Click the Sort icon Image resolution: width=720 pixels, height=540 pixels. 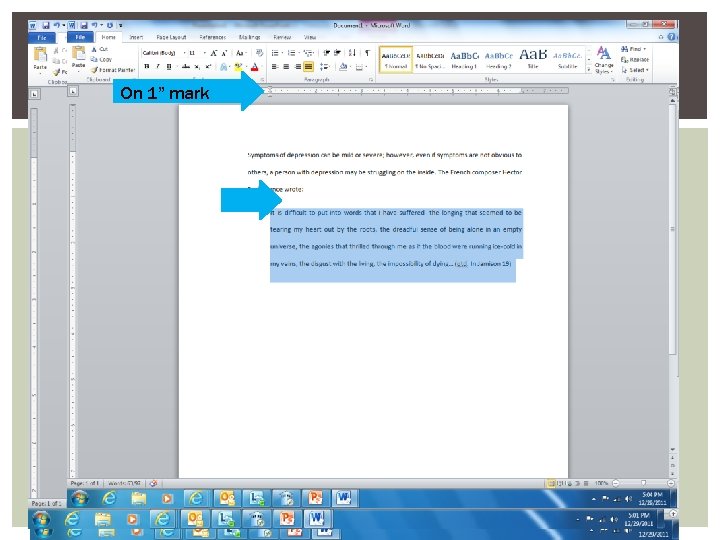[352, 52]
